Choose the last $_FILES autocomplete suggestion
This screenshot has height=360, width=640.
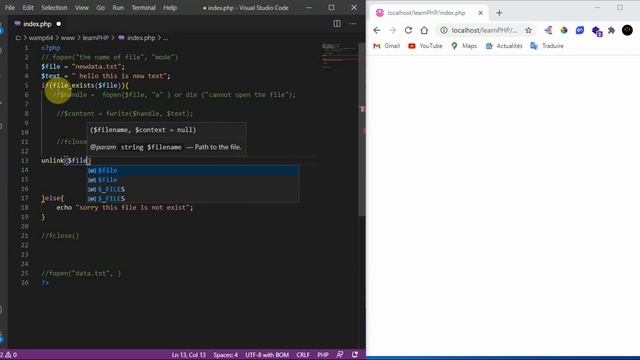tap(193, 198)
